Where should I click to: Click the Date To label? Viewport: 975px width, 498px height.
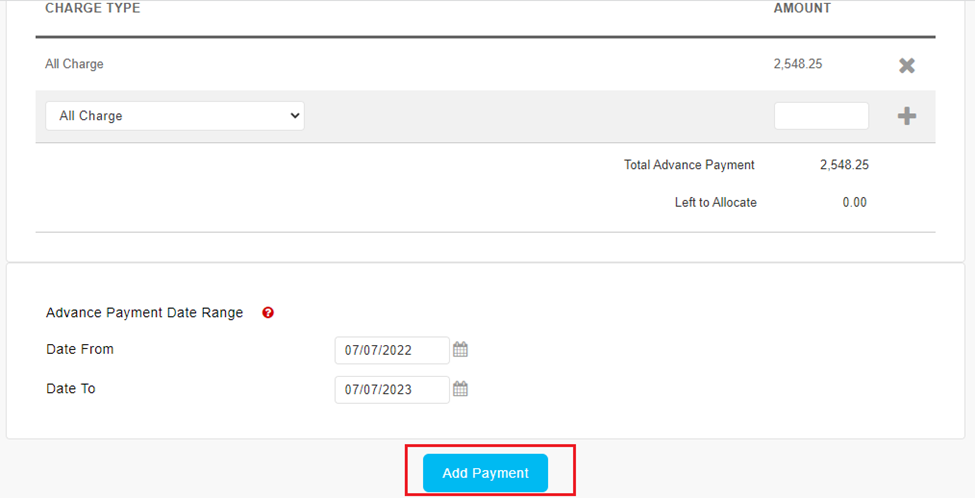point(71,388)
